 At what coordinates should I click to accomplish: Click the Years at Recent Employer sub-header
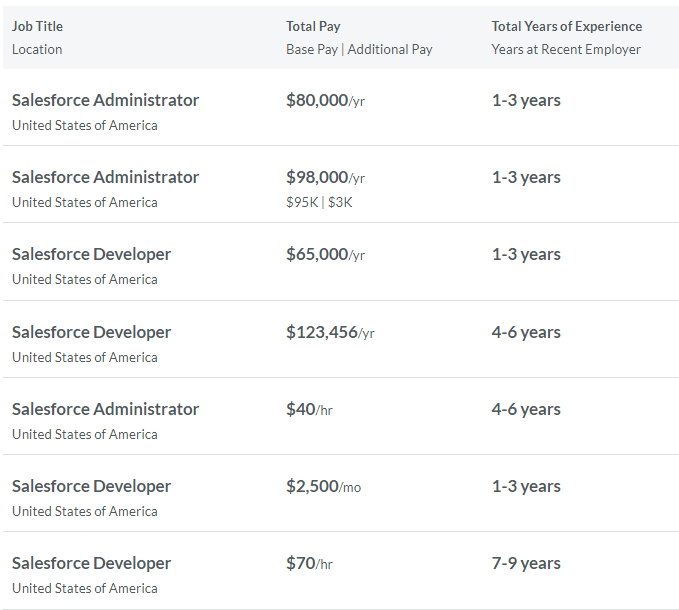pos(566,49)
